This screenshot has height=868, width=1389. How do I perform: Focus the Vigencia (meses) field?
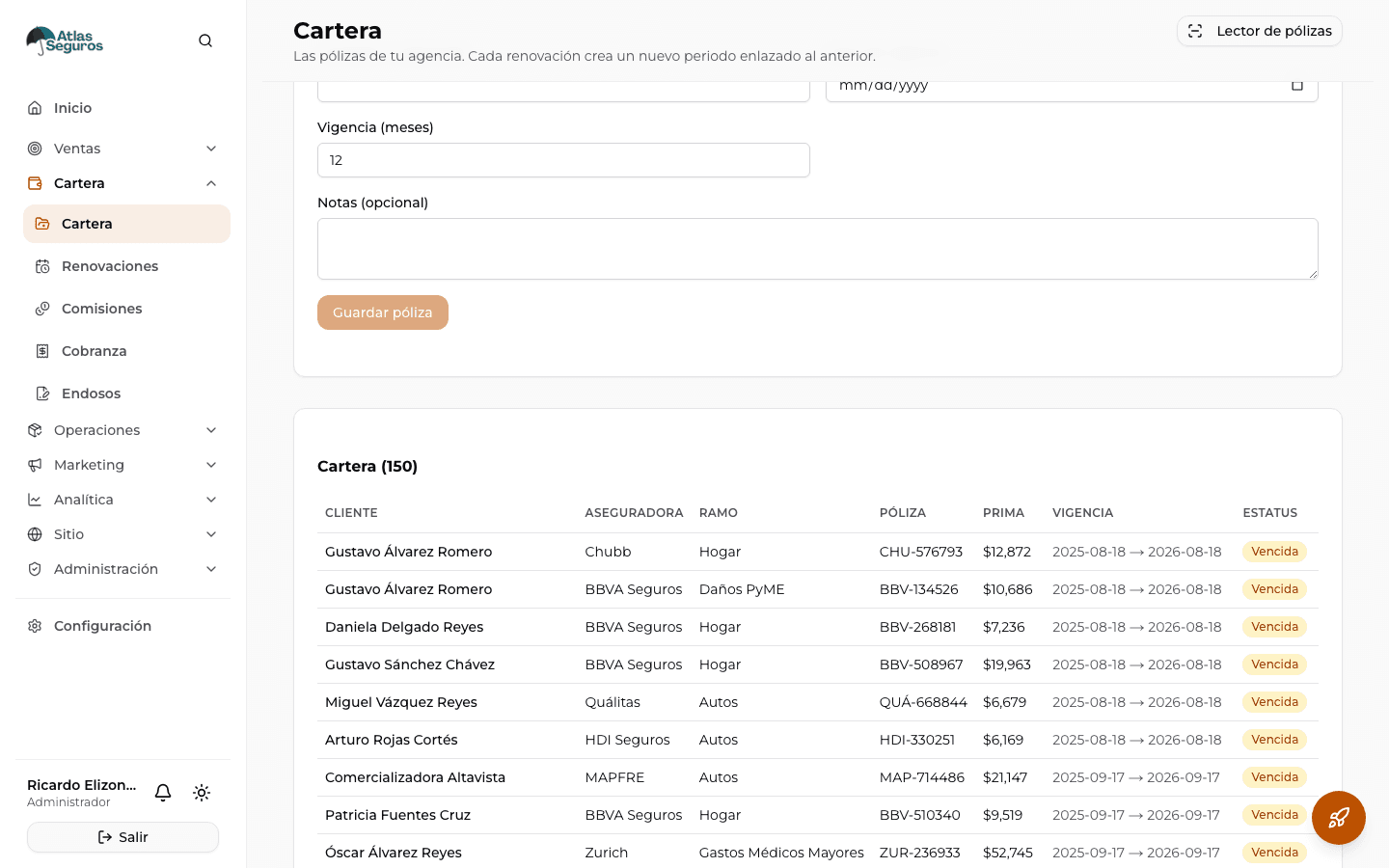(x=563, y=160)
